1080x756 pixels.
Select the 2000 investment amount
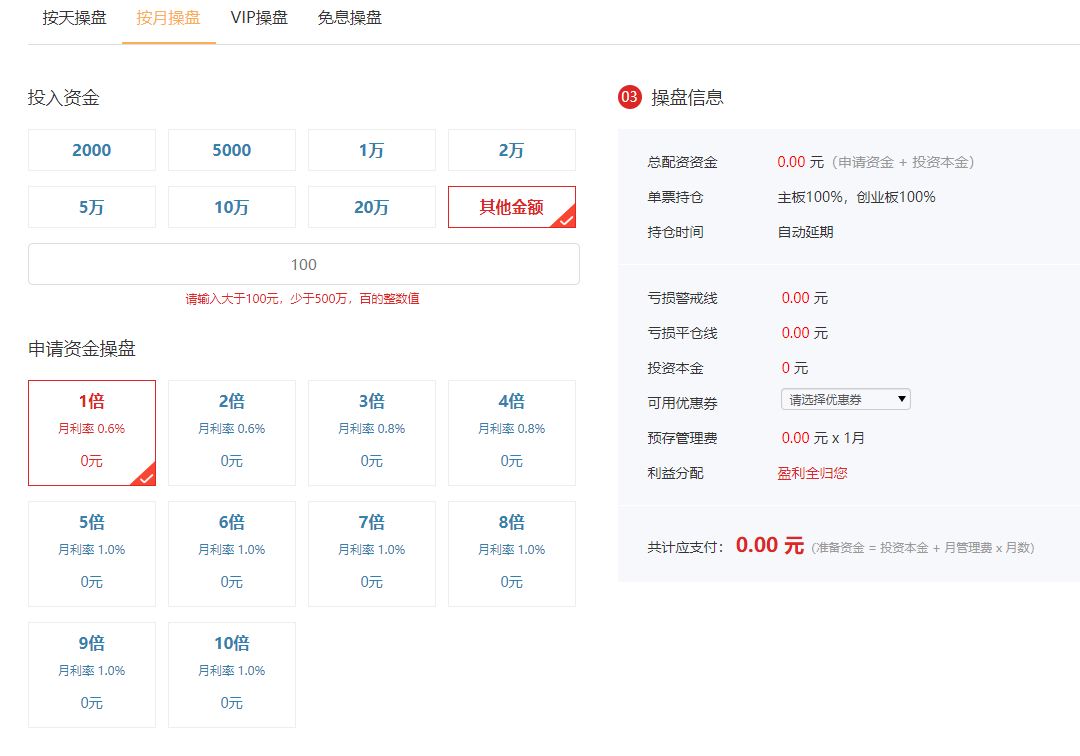91,149
